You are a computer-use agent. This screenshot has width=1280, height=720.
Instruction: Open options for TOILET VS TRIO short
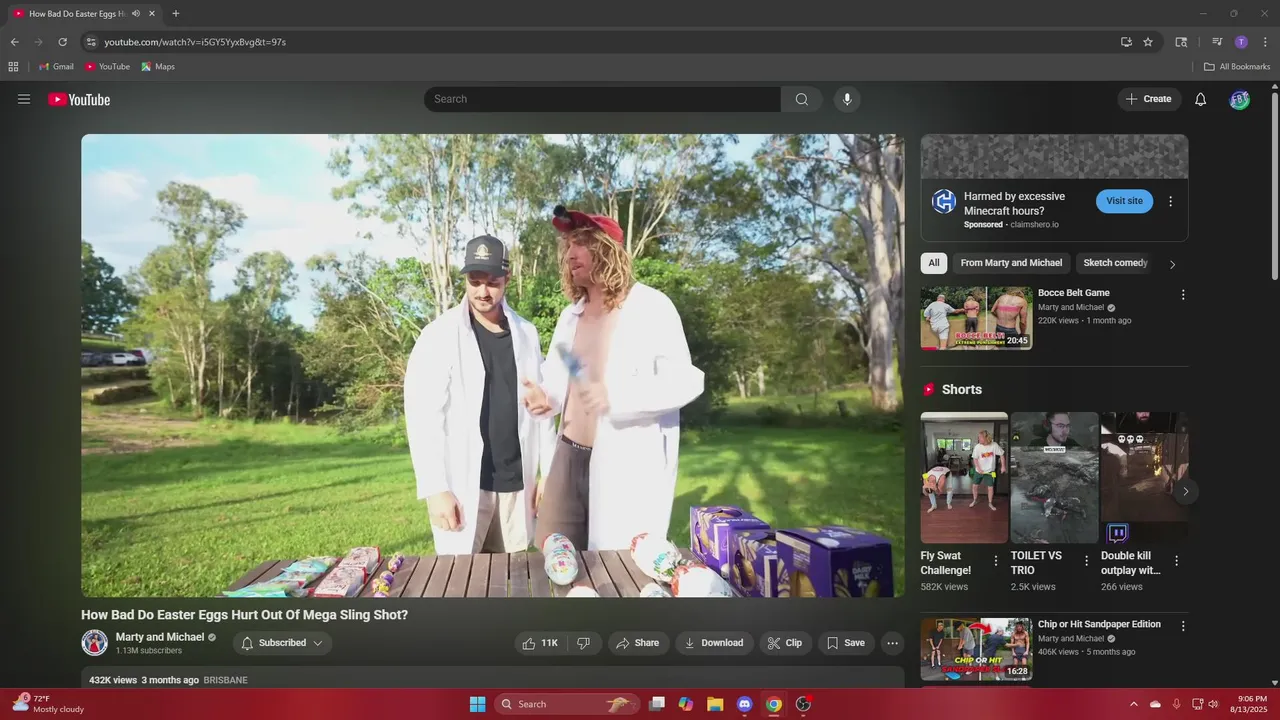1086,561
